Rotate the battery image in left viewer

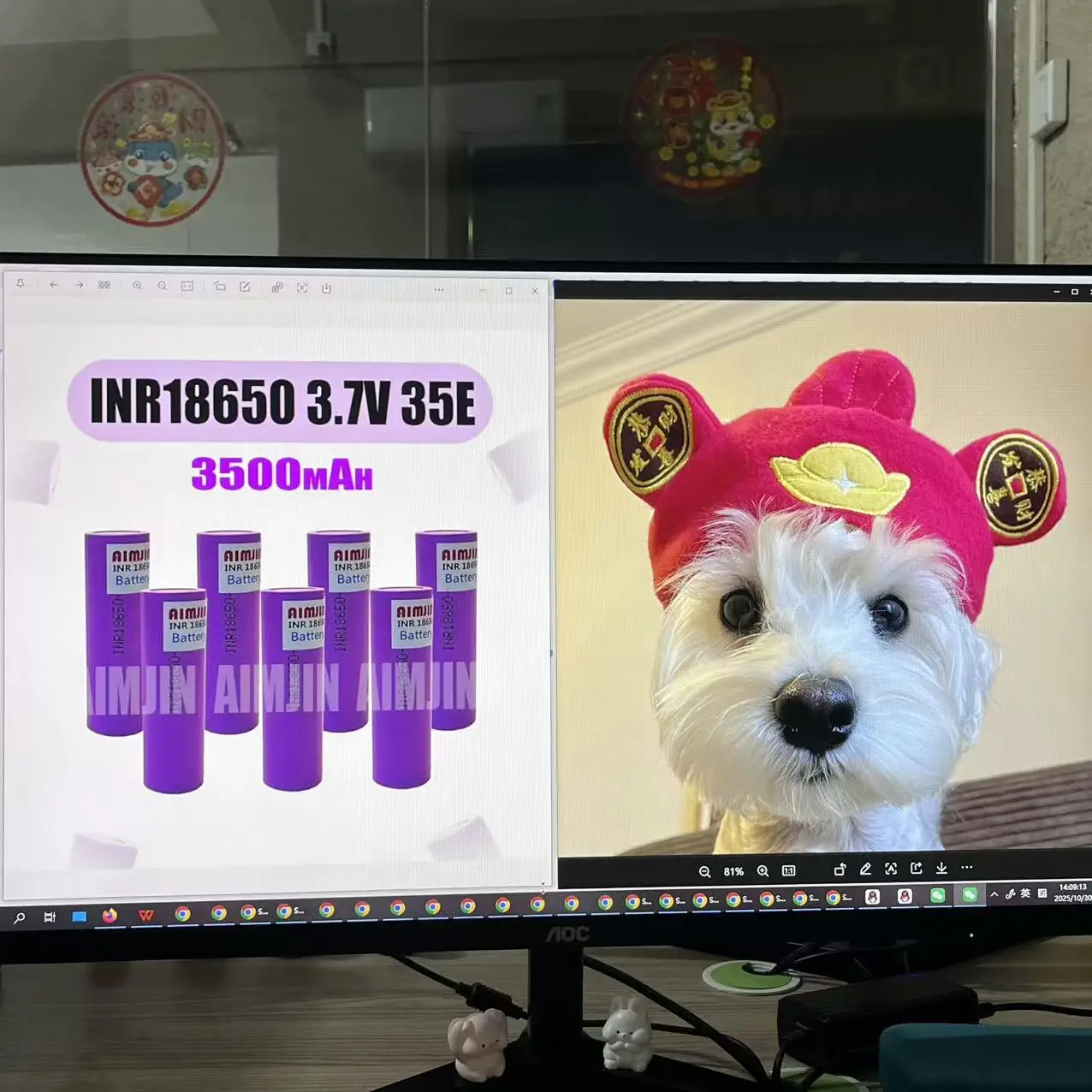tap(220, 287)
